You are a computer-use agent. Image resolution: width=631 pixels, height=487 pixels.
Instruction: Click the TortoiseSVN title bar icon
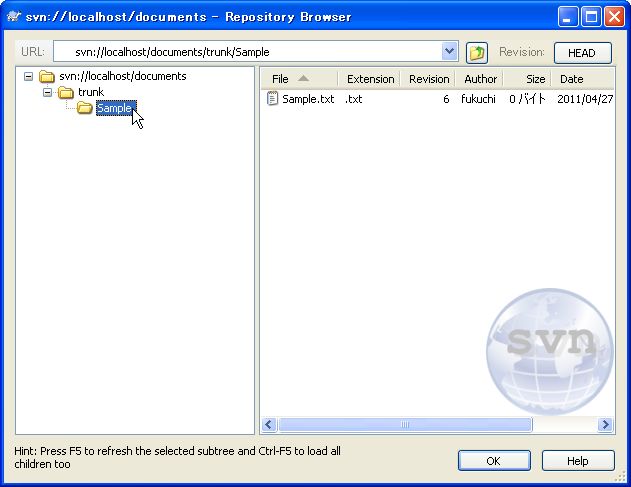pyautogui.click(x=14, y=17)
